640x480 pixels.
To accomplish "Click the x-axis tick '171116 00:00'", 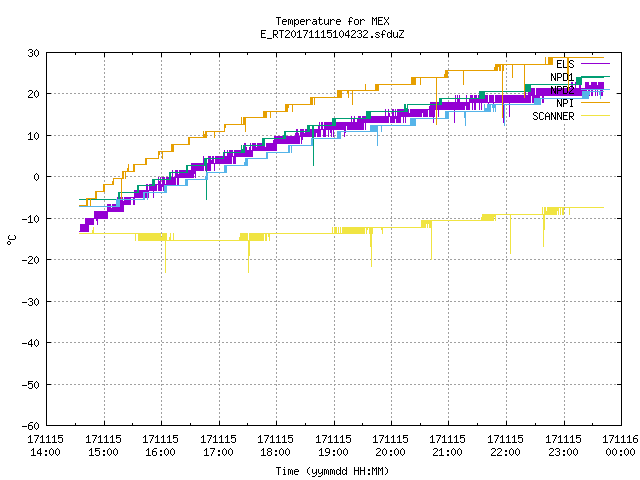I will point(620,446).
